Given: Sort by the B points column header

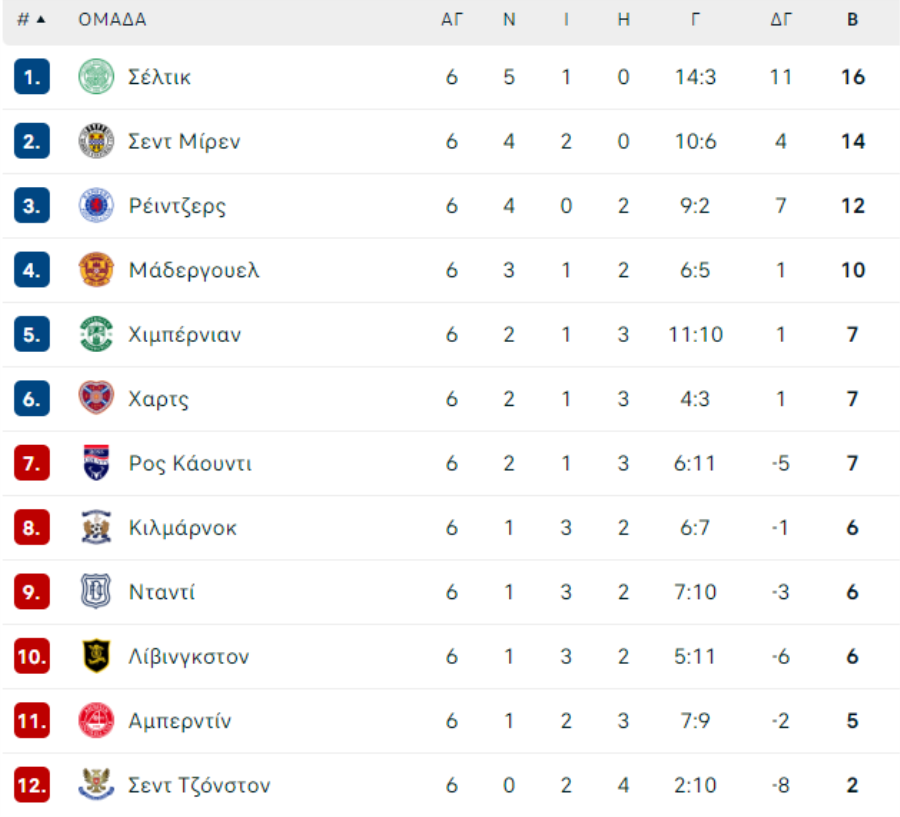Looking at the screenshot, I should point(852,20).
